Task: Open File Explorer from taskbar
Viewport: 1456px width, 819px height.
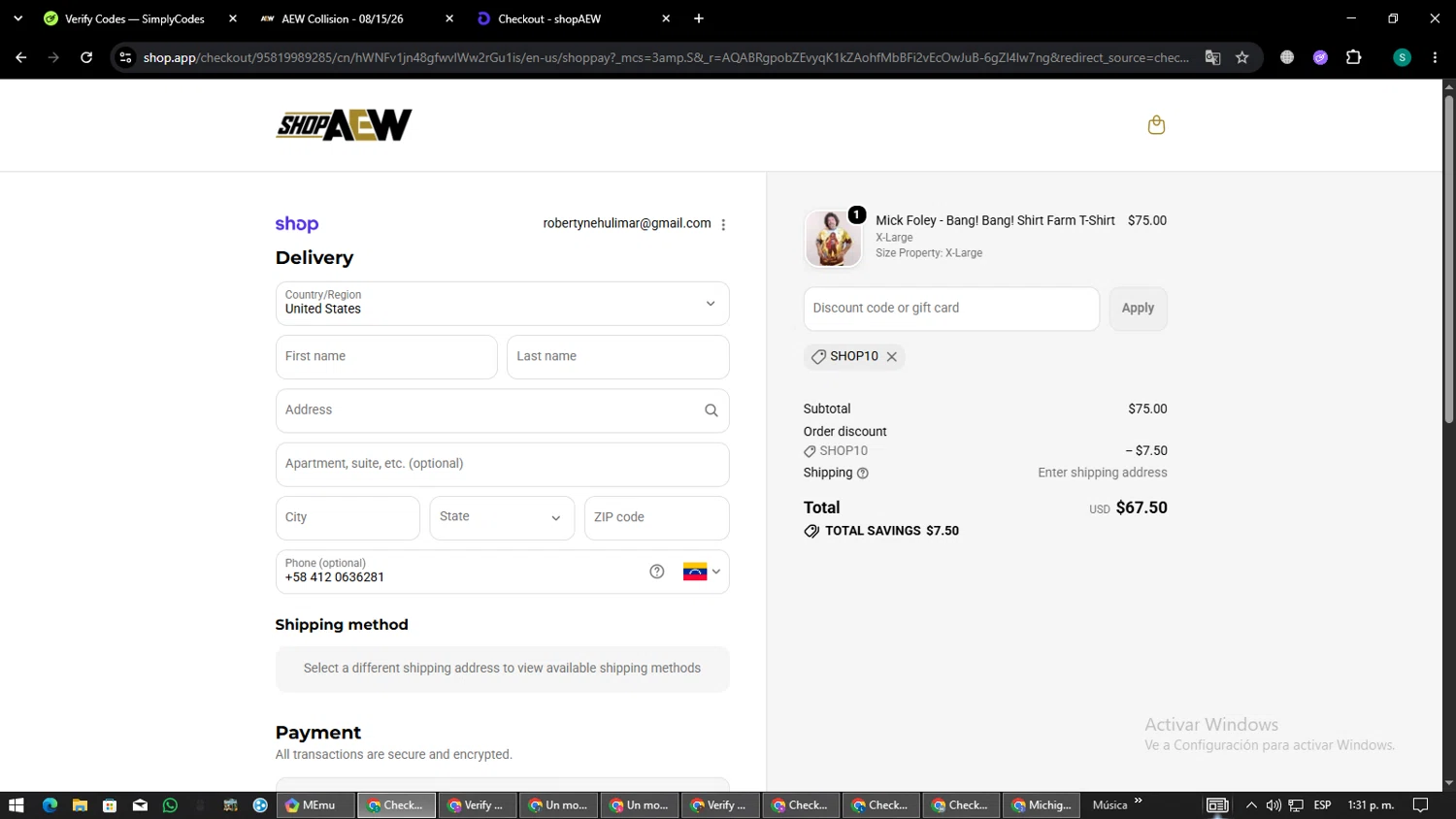Action: (x=80, y=805)
